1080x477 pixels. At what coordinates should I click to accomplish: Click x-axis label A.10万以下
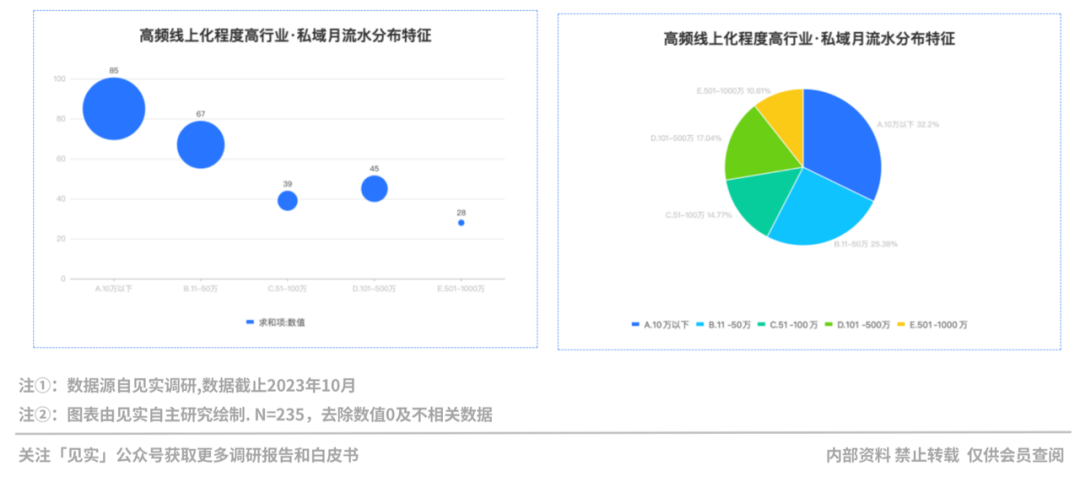pos(114,289)
